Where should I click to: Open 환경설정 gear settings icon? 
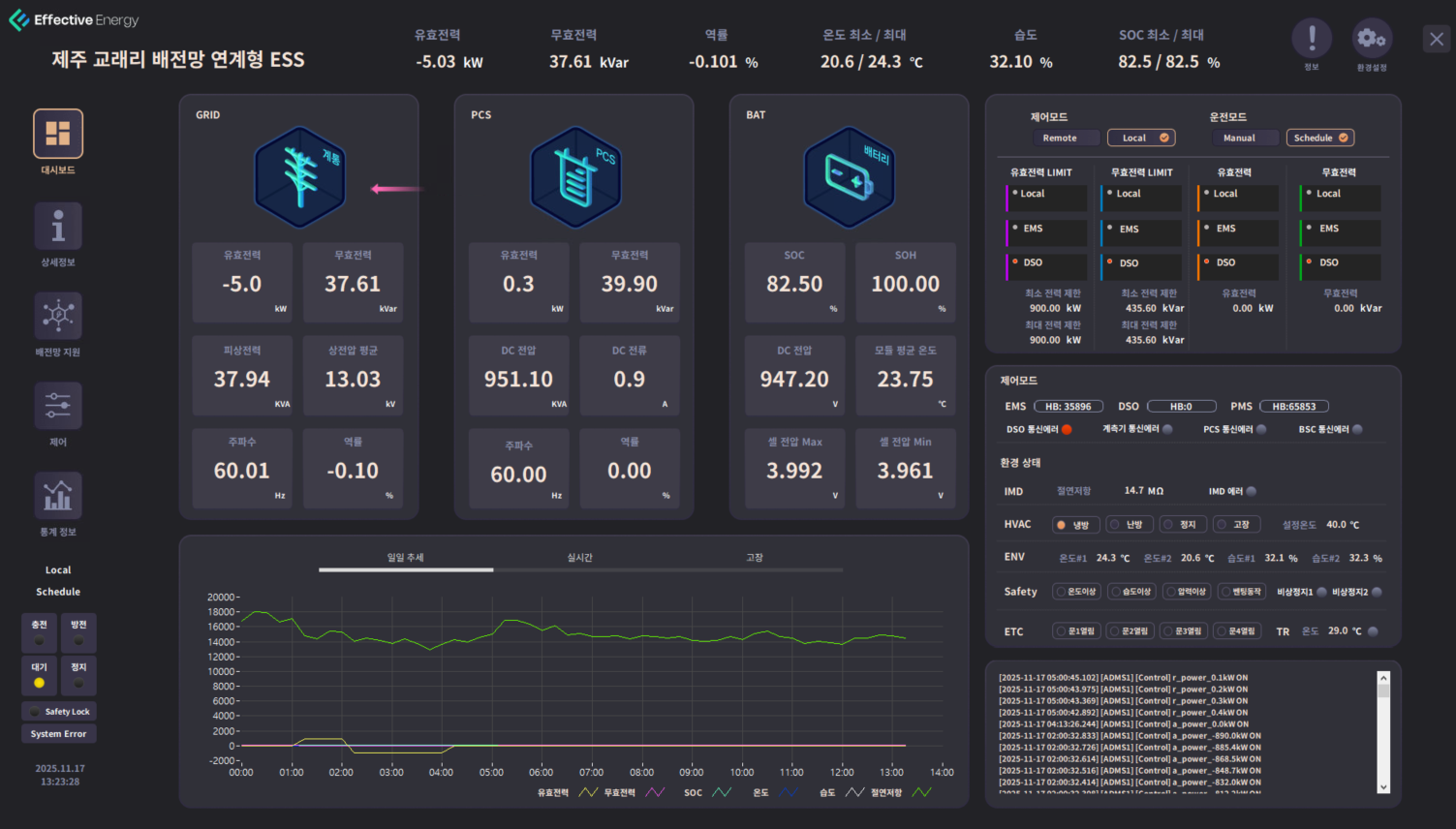tap(1372, 39)
